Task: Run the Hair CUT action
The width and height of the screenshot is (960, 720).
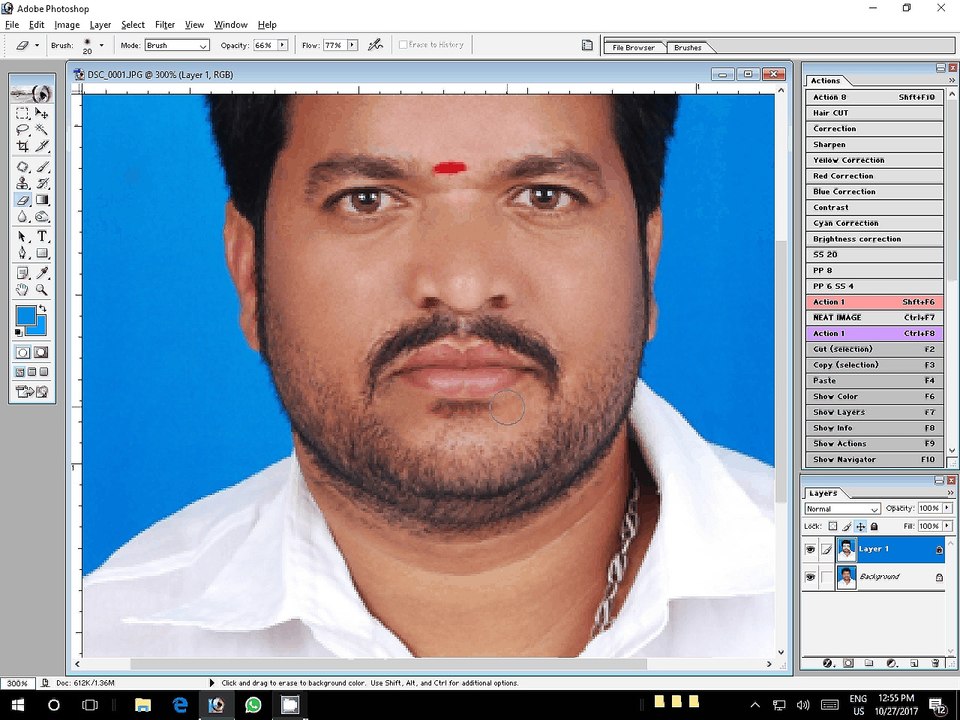Action: pyautogui.click(x=874, y=113)
